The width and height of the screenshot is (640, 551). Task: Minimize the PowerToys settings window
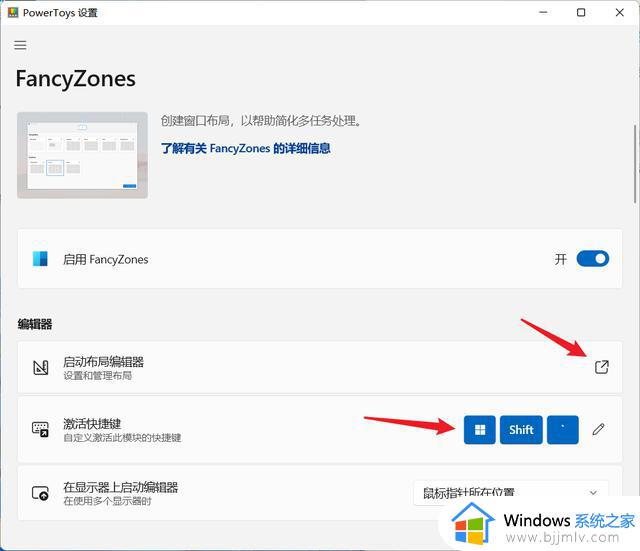click(543, 13)
